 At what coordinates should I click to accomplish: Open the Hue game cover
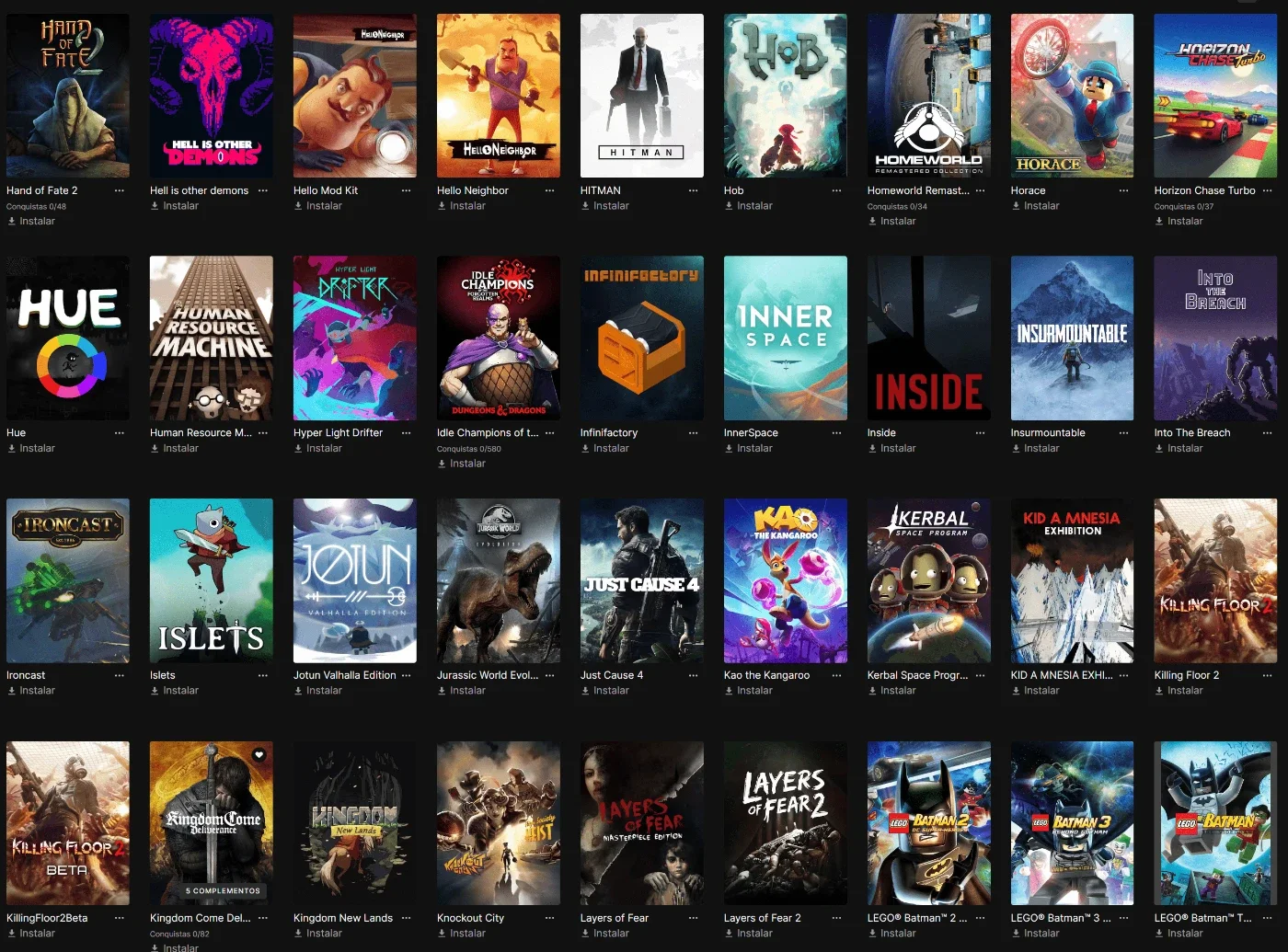point(68,338)
